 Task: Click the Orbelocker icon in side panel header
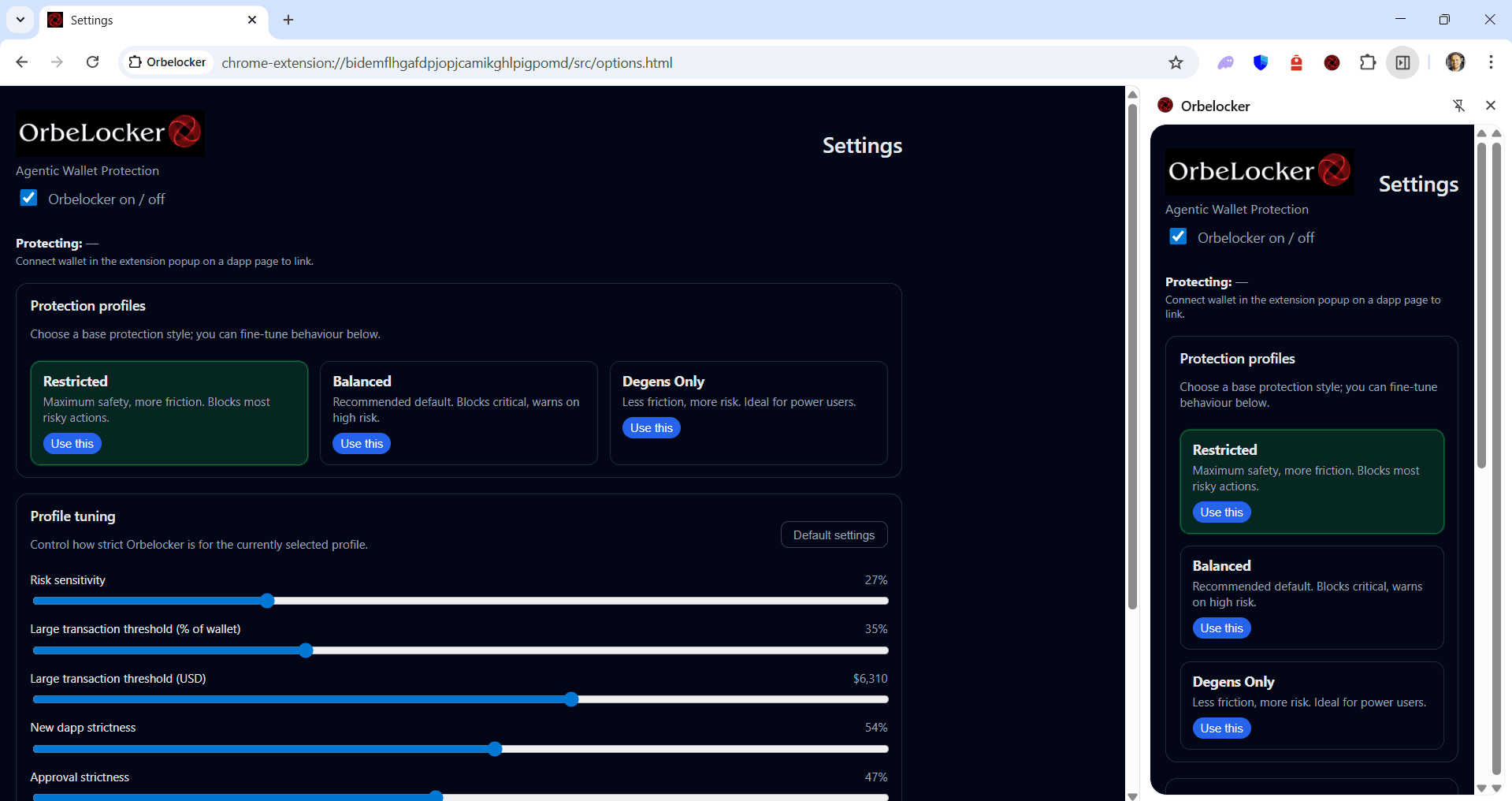tap(1165, 106)
